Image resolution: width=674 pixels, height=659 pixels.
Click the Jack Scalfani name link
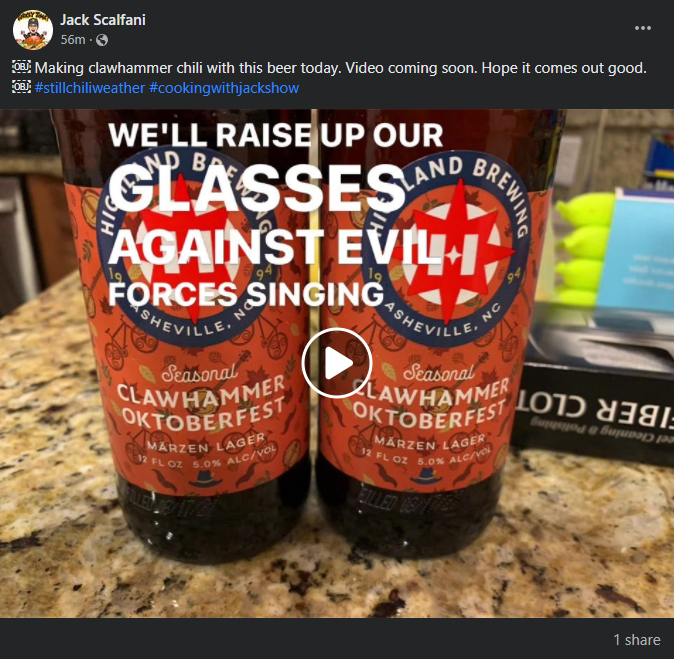103,20
